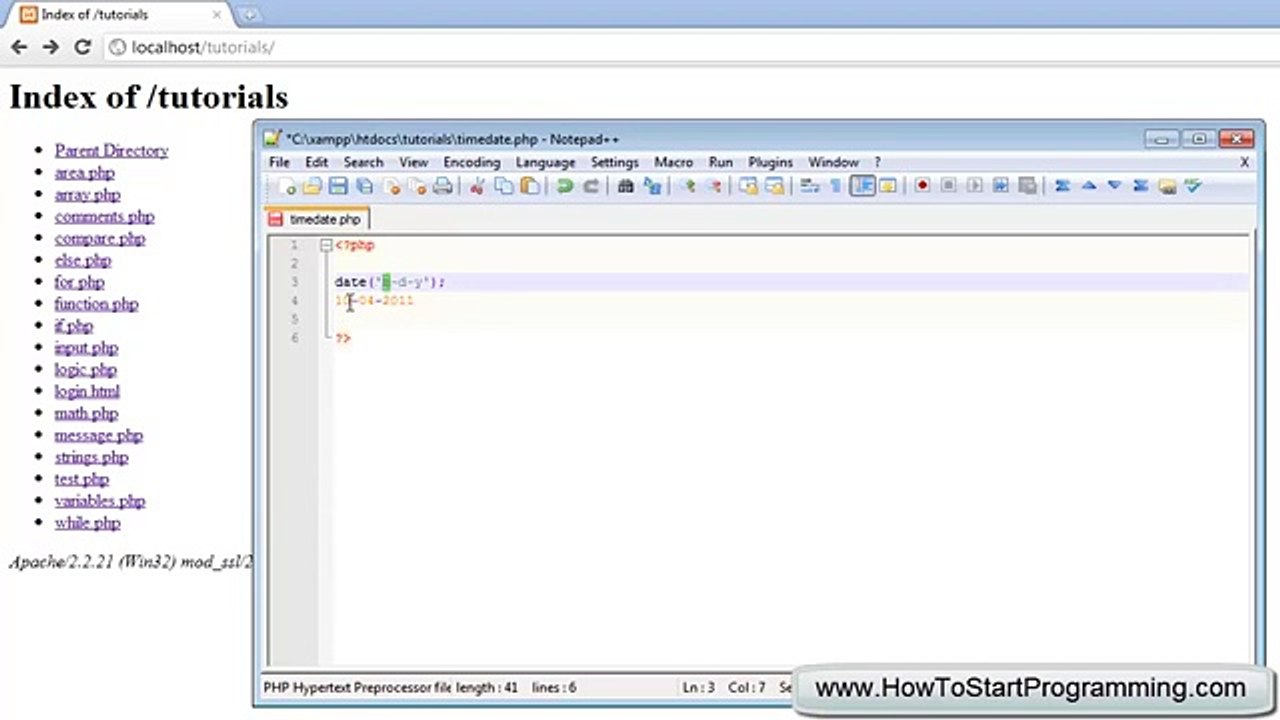Toggle word wrap in the toolbar

(809, 186)
